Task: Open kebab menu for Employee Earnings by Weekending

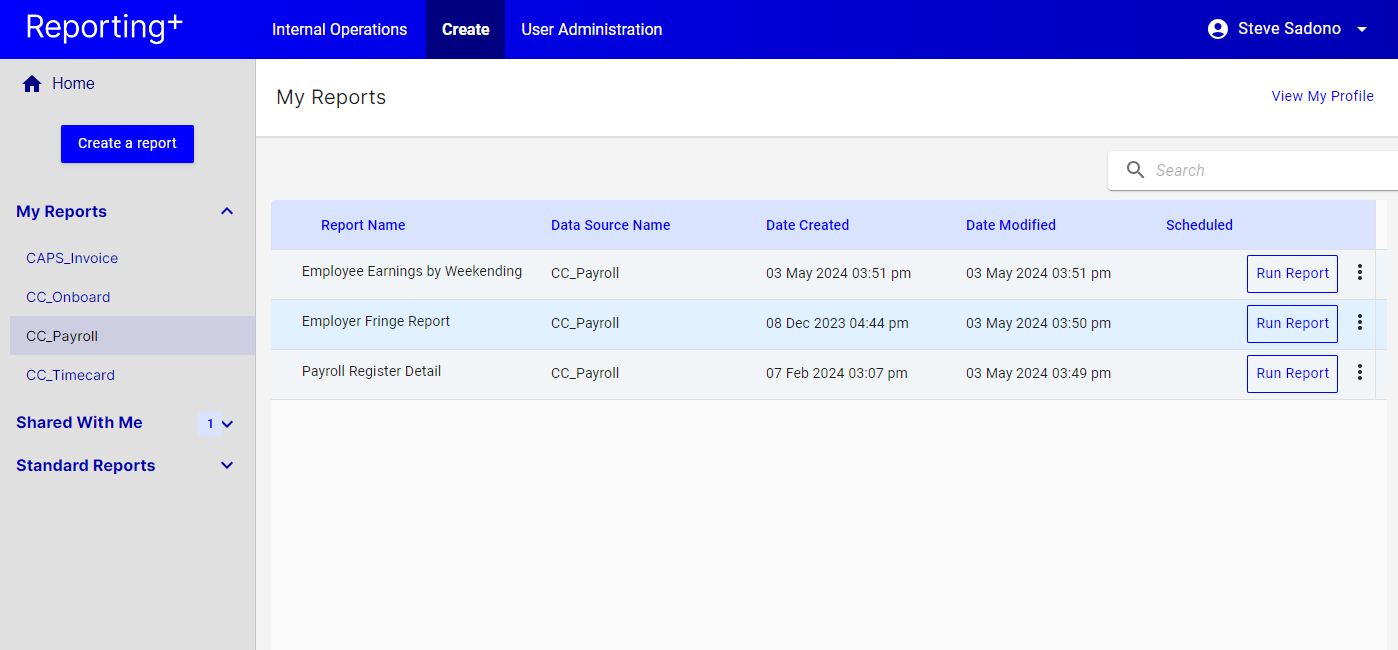Action: [1359, 272]
